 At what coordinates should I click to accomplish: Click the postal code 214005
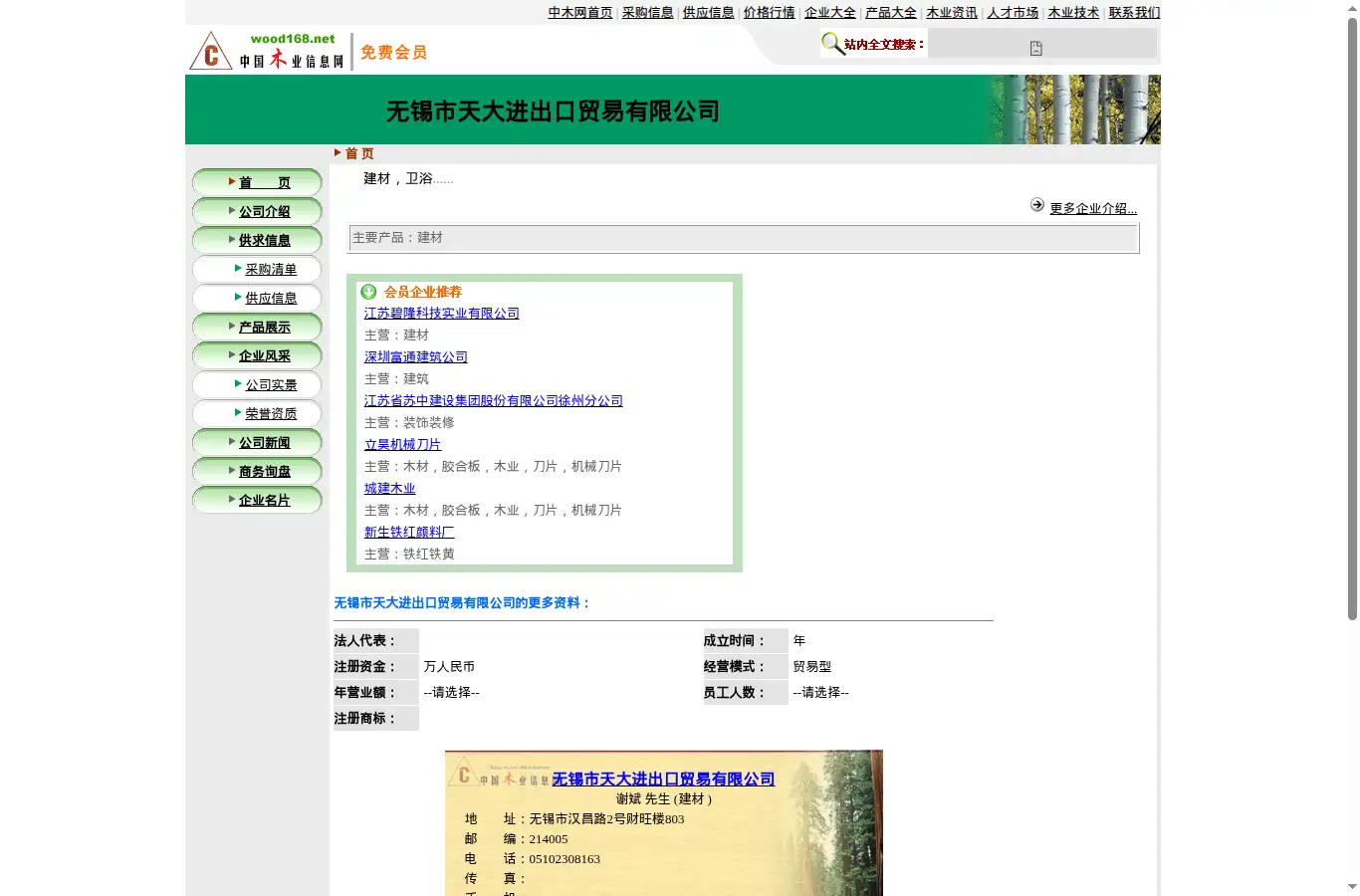pos(549,839)
